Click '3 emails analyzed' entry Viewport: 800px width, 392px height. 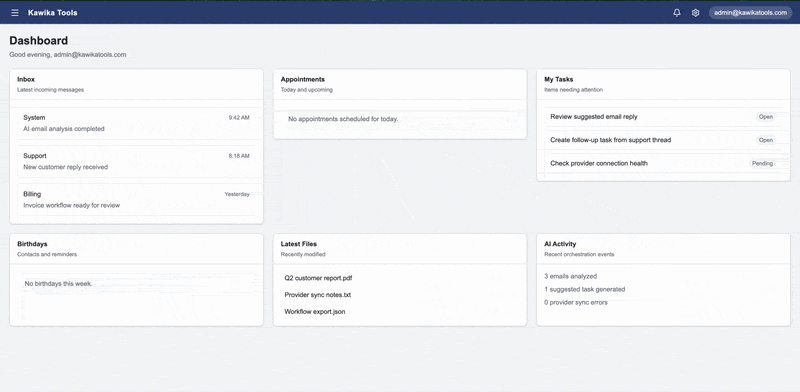coord(570,276)
